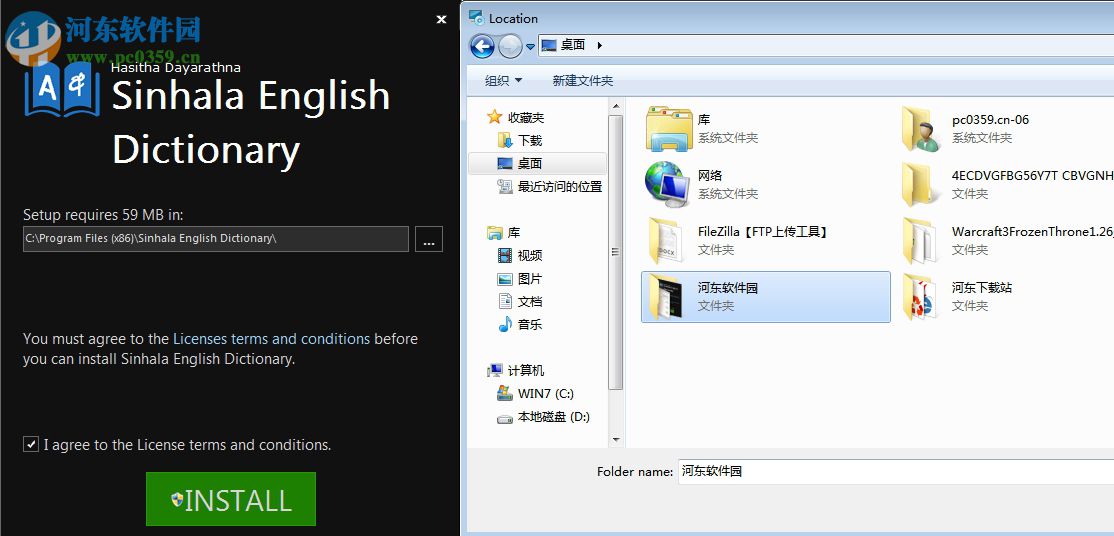The width and height of the screenshot is (1114, 536).
Task: Click the browse "..." button
Action: (x=428, y=240)
